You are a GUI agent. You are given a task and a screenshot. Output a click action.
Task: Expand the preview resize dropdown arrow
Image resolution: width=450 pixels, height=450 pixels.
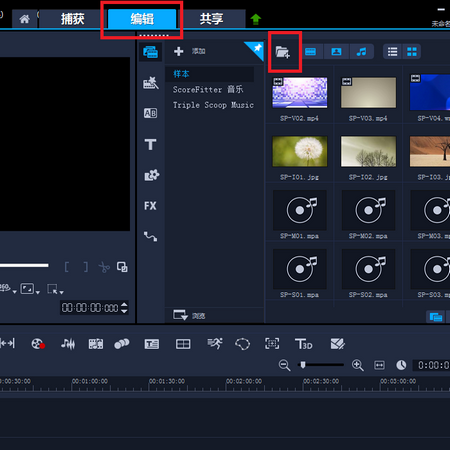click(x=38, y=292)
